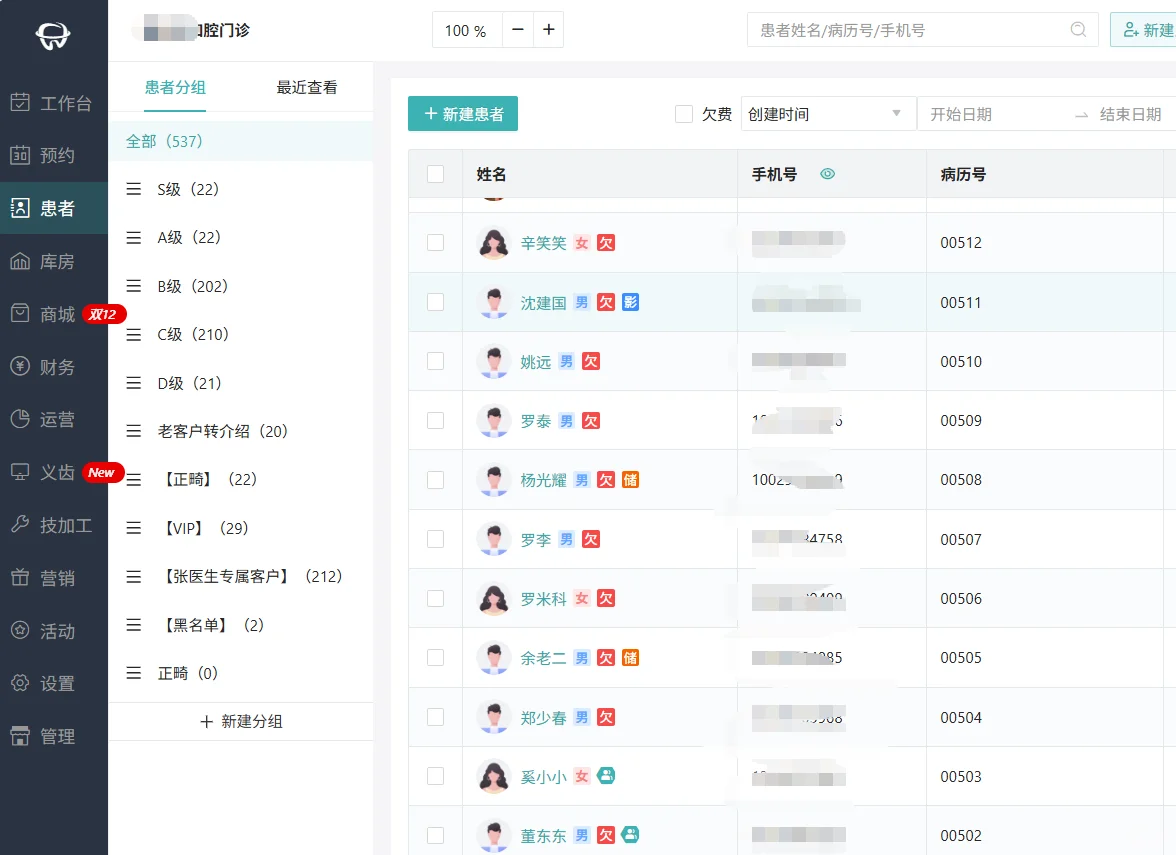Select the D级 (21) group
The height and width of the screenshot is (855, 1176).
(241, 382)
